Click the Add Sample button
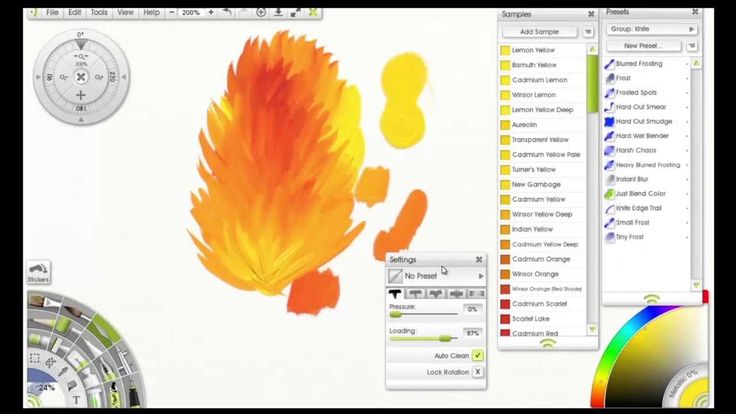The height and width of the screenshot is (414, 736). point(539,32)
